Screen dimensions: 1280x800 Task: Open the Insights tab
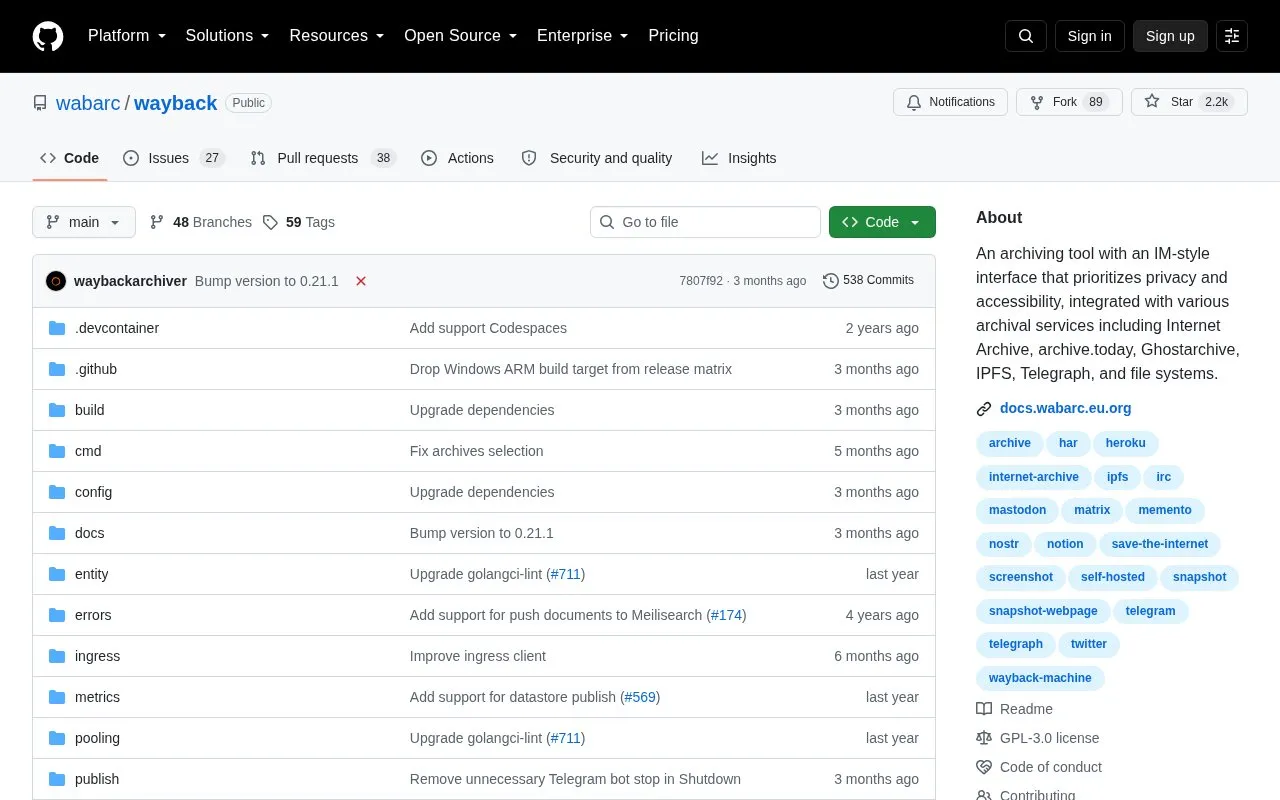click(x=739, y=158)
